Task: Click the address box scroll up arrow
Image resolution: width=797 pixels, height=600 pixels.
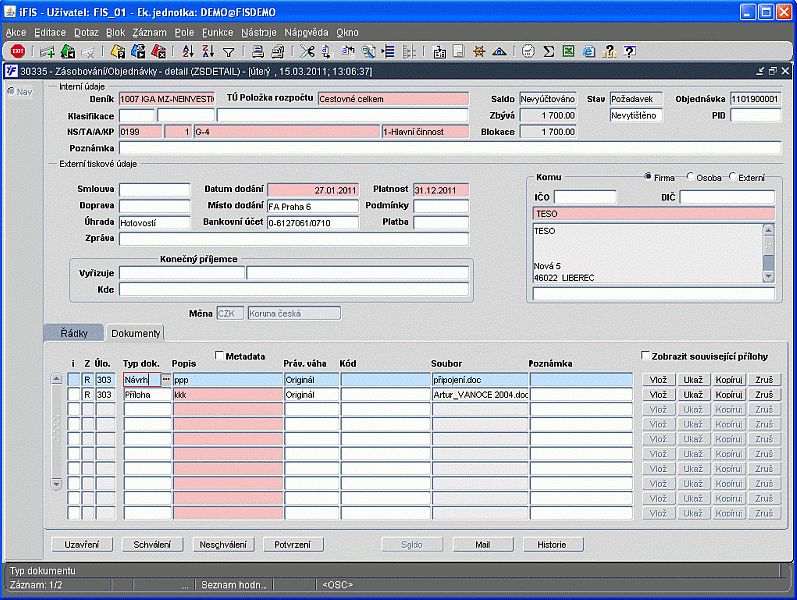Action: click(769, 230)
